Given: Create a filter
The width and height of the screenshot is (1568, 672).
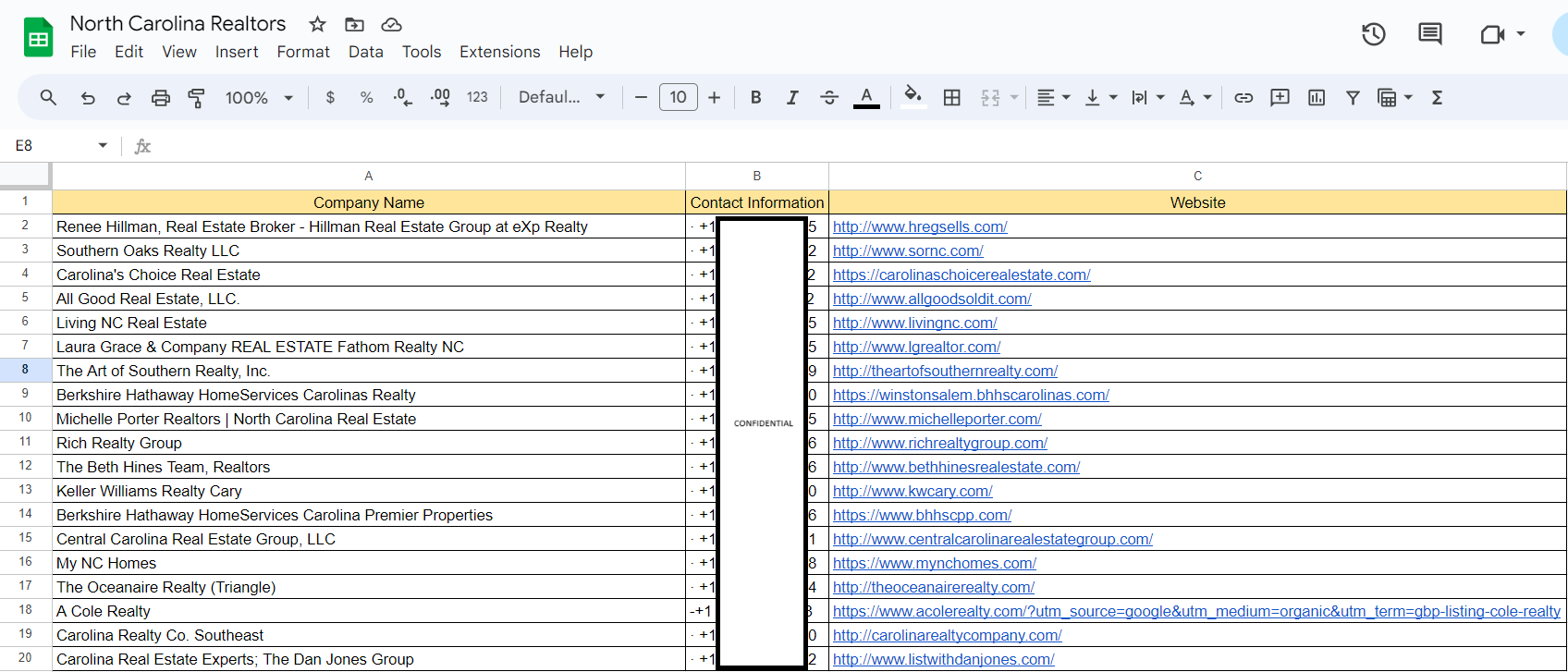Looking at the screenshot, I should coord(1353,97).
